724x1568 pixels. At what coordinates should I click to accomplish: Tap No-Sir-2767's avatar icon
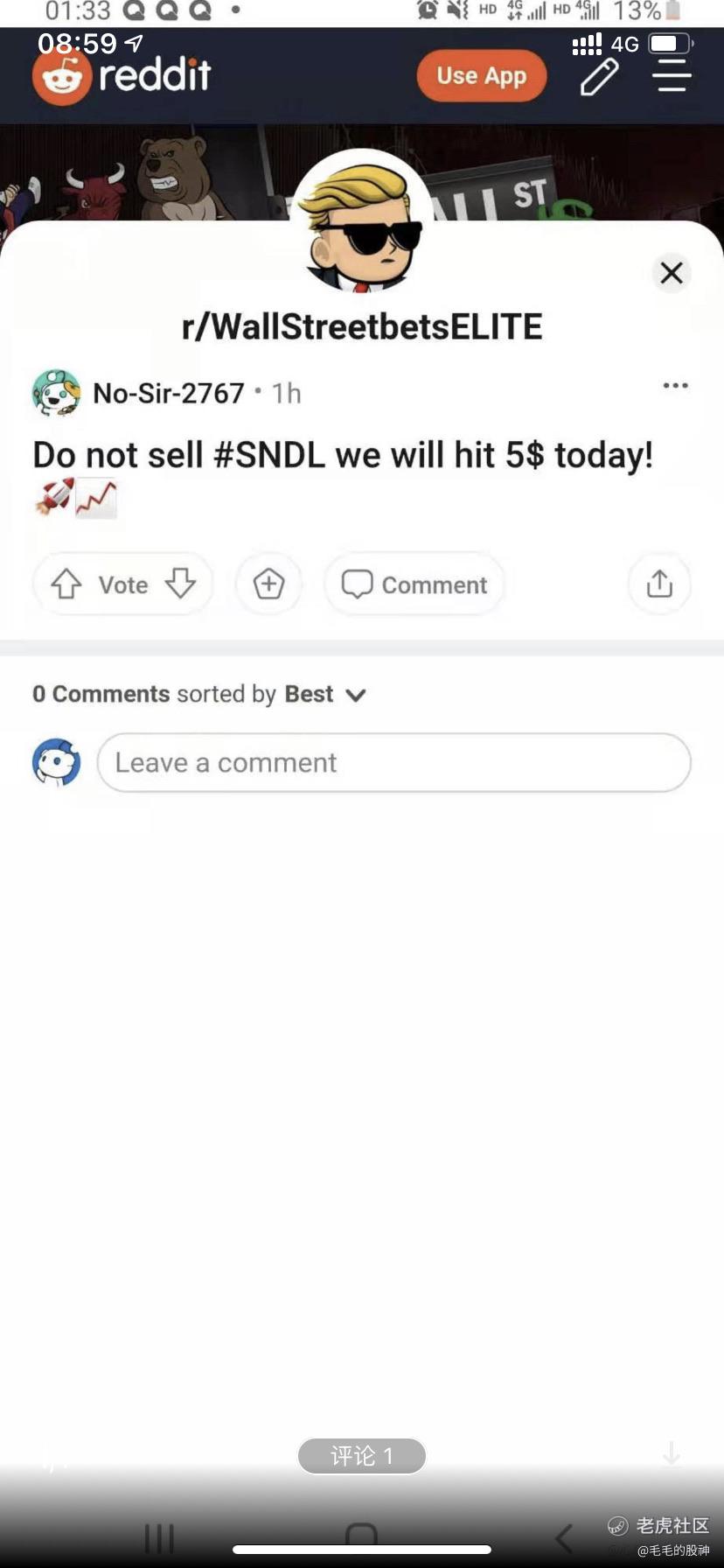57,393
